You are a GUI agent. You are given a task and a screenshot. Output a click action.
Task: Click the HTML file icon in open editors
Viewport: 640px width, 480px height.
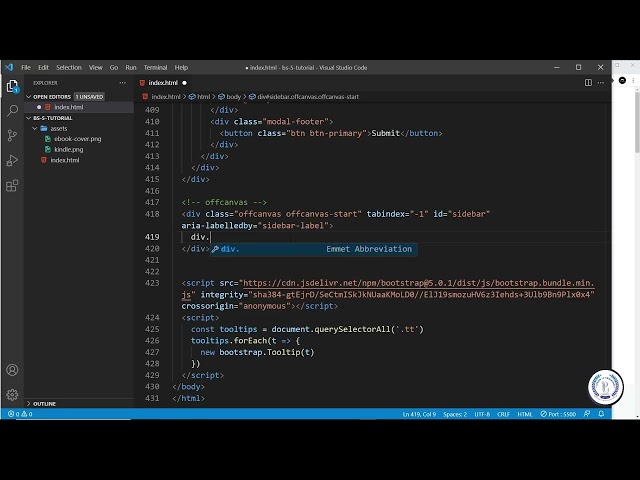click(48, 107)
